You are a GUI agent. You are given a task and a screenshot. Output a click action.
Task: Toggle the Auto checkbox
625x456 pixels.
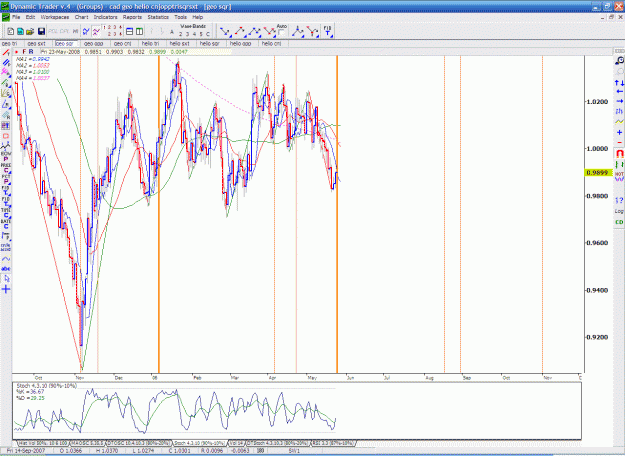coord(282,32)
